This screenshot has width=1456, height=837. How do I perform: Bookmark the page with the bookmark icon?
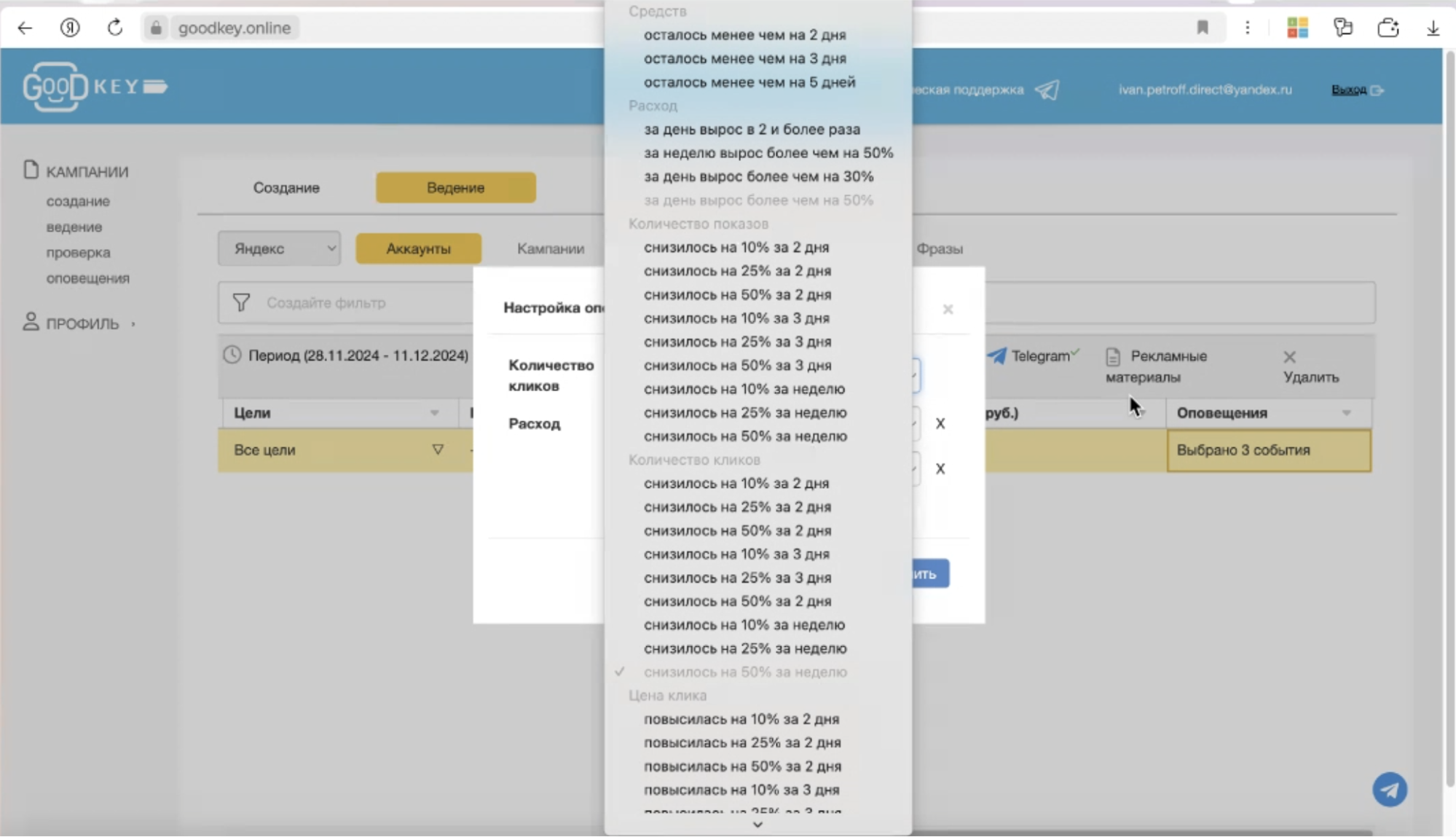pos(1203,28)
